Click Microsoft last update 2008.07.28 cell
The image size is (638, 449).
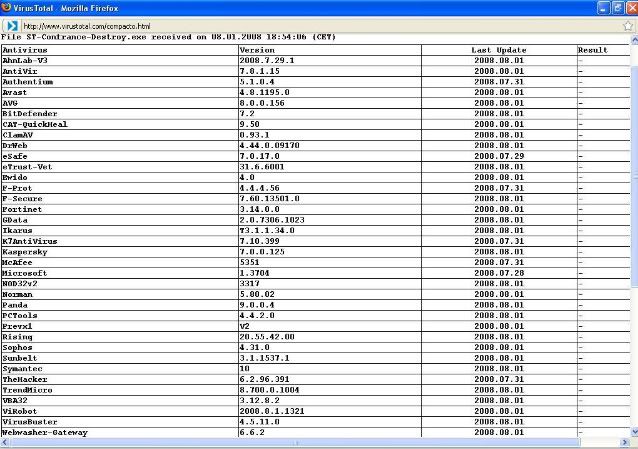tap(499, 273)
